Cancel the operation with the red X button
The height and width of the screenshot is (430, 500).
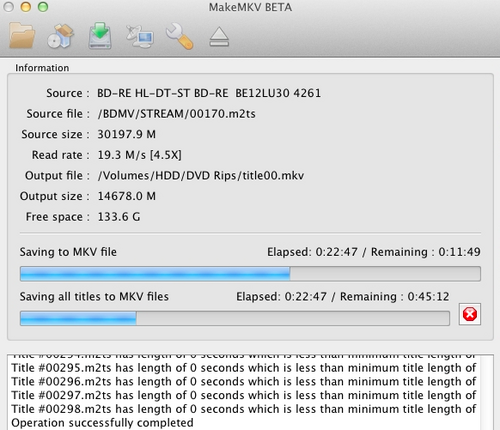pos(470,314)
